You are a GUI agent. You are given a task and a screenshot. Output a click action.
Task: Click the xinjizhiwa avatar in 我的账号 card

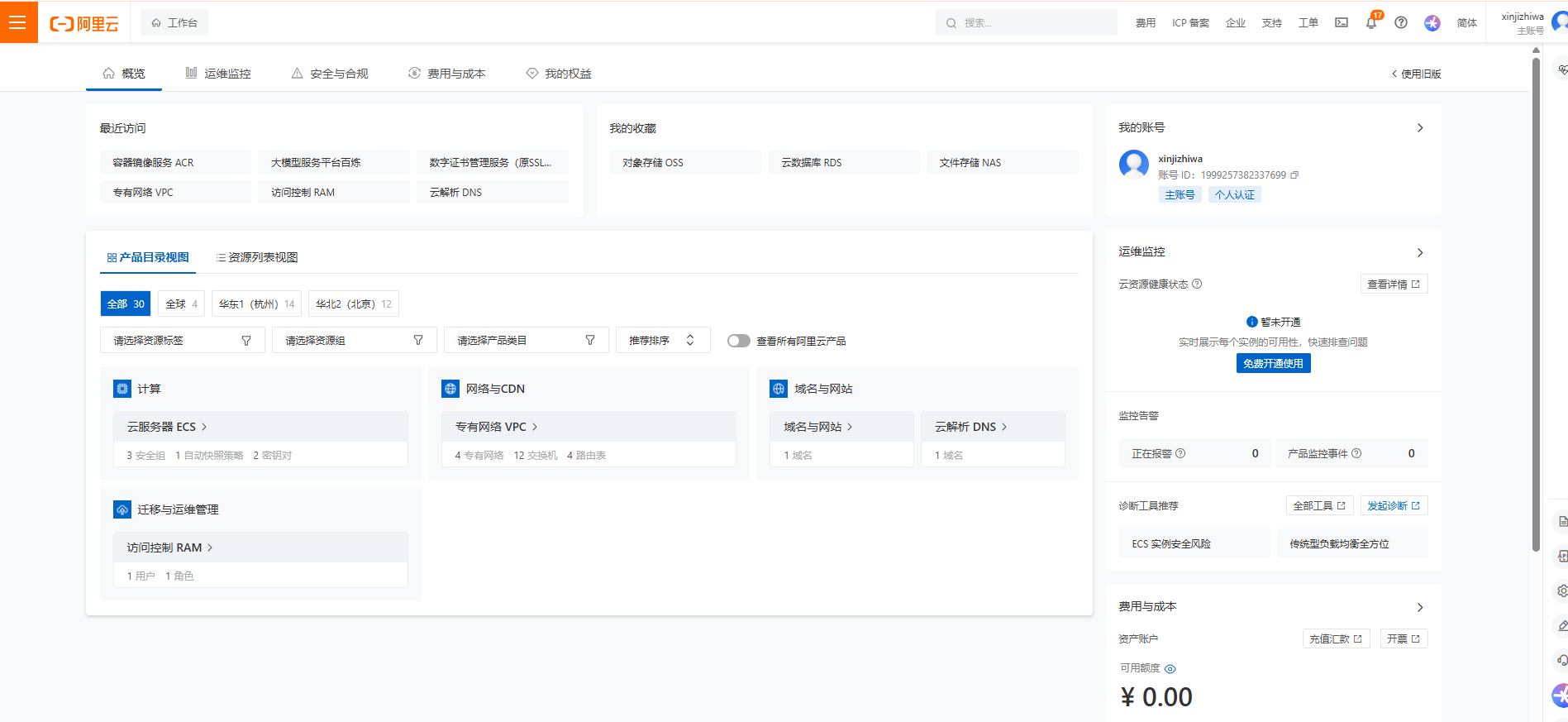pos(1134,165)
